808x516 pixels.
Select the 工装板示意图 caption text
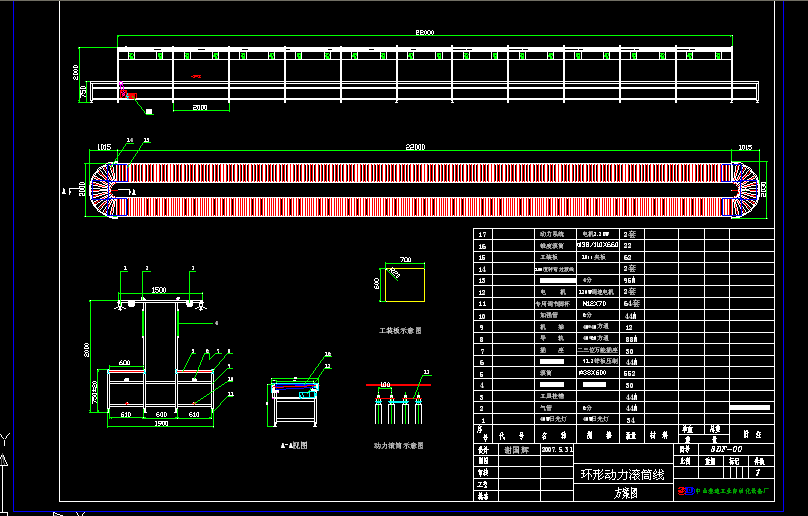(400, 329)
